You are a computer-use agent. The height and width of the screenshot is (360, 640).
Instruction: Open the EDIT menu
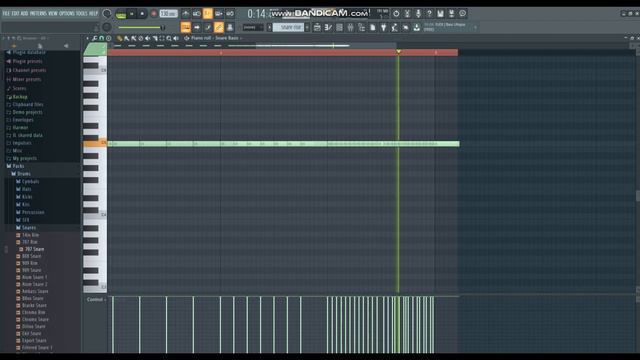coord(15,13)
